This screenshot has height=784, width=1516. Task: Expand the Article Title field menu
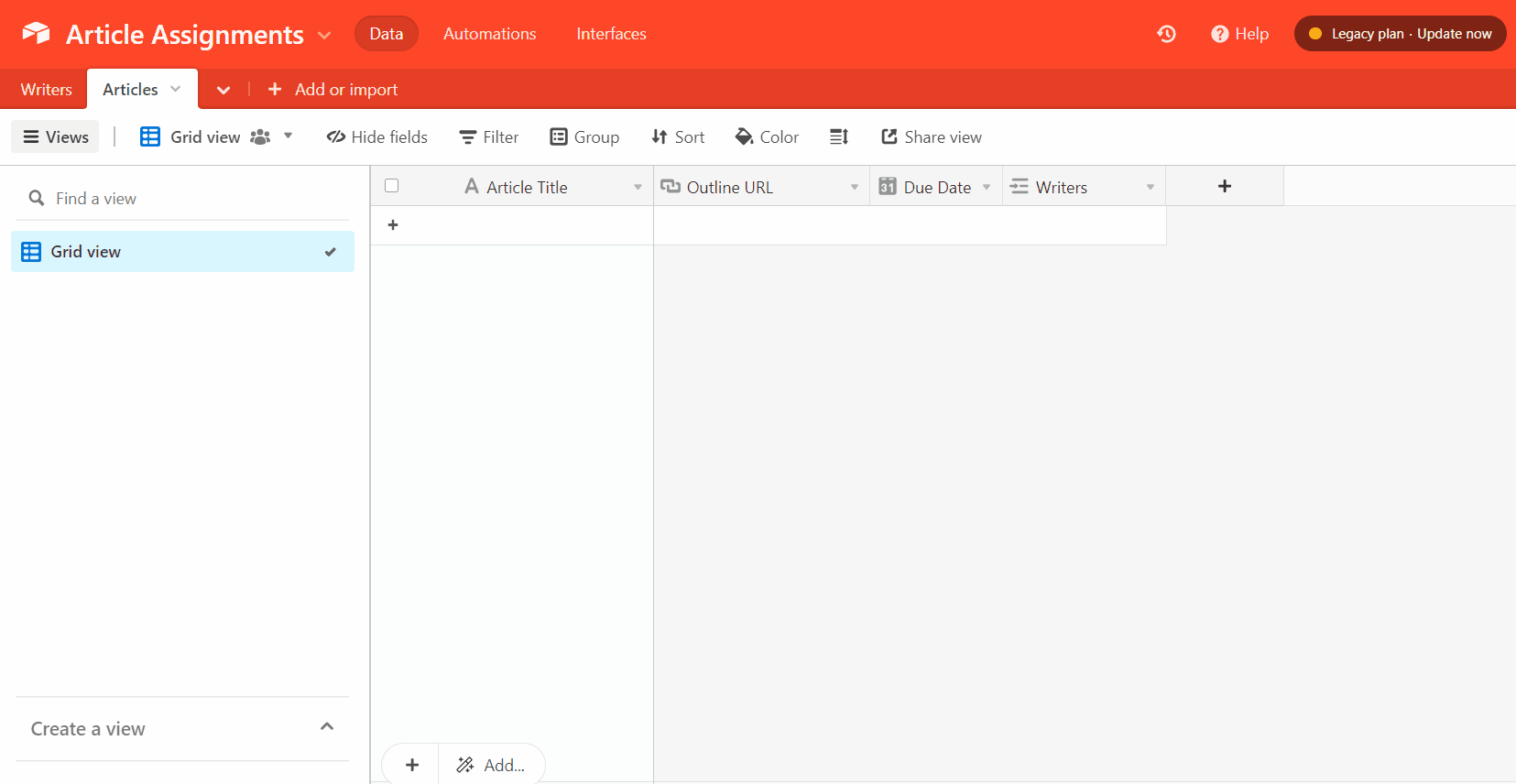[x=638, y=188]
